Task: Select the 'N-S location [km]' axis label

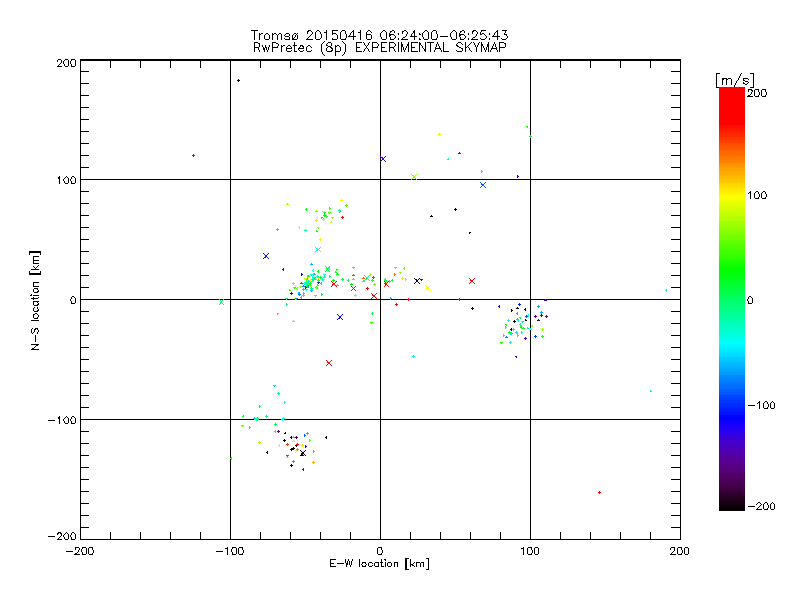Action: (x=35, y=301)
